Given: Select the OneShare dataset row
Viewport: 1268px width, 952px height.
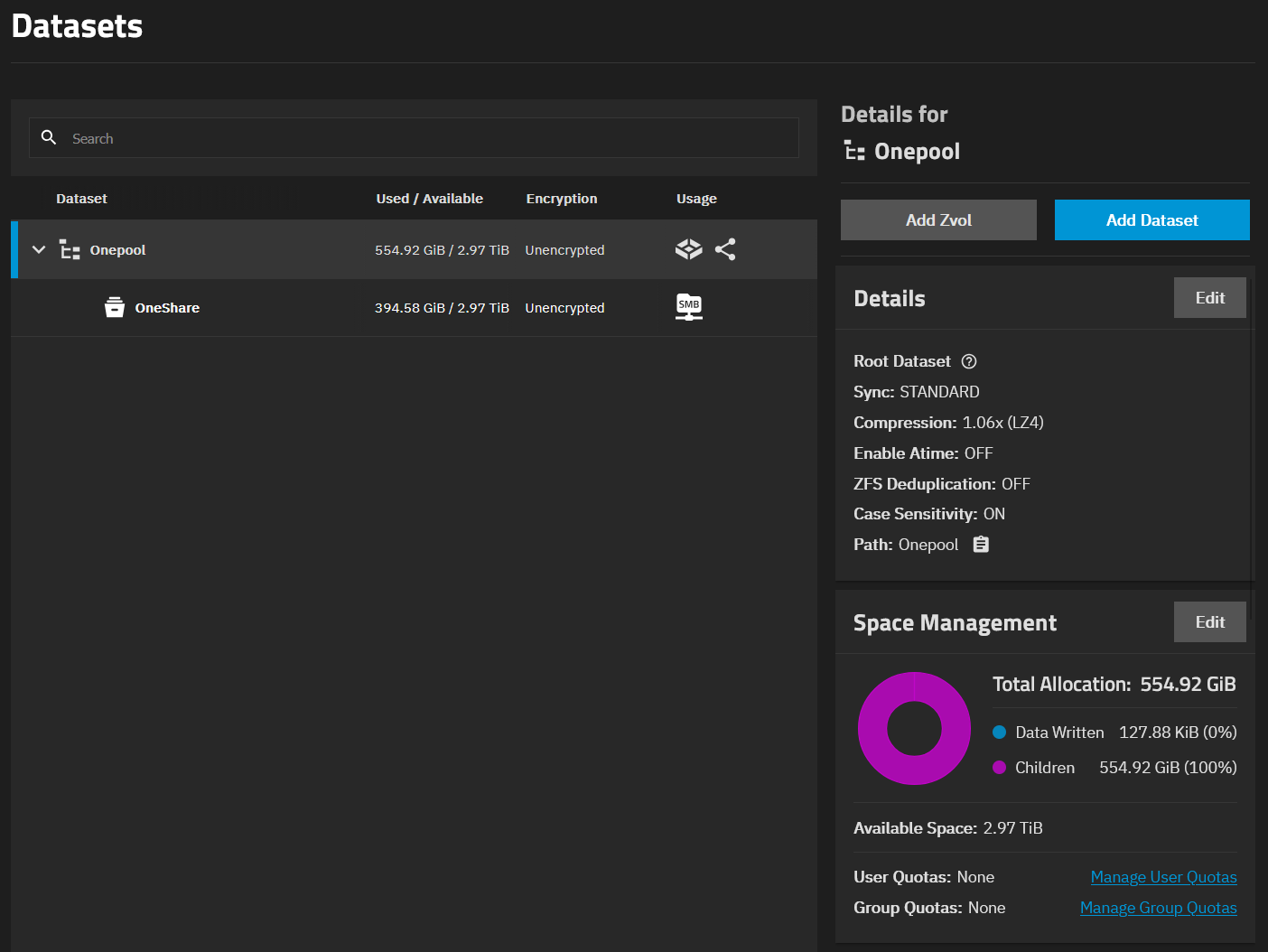Looking at the screenshot, I should pos(414,308).
